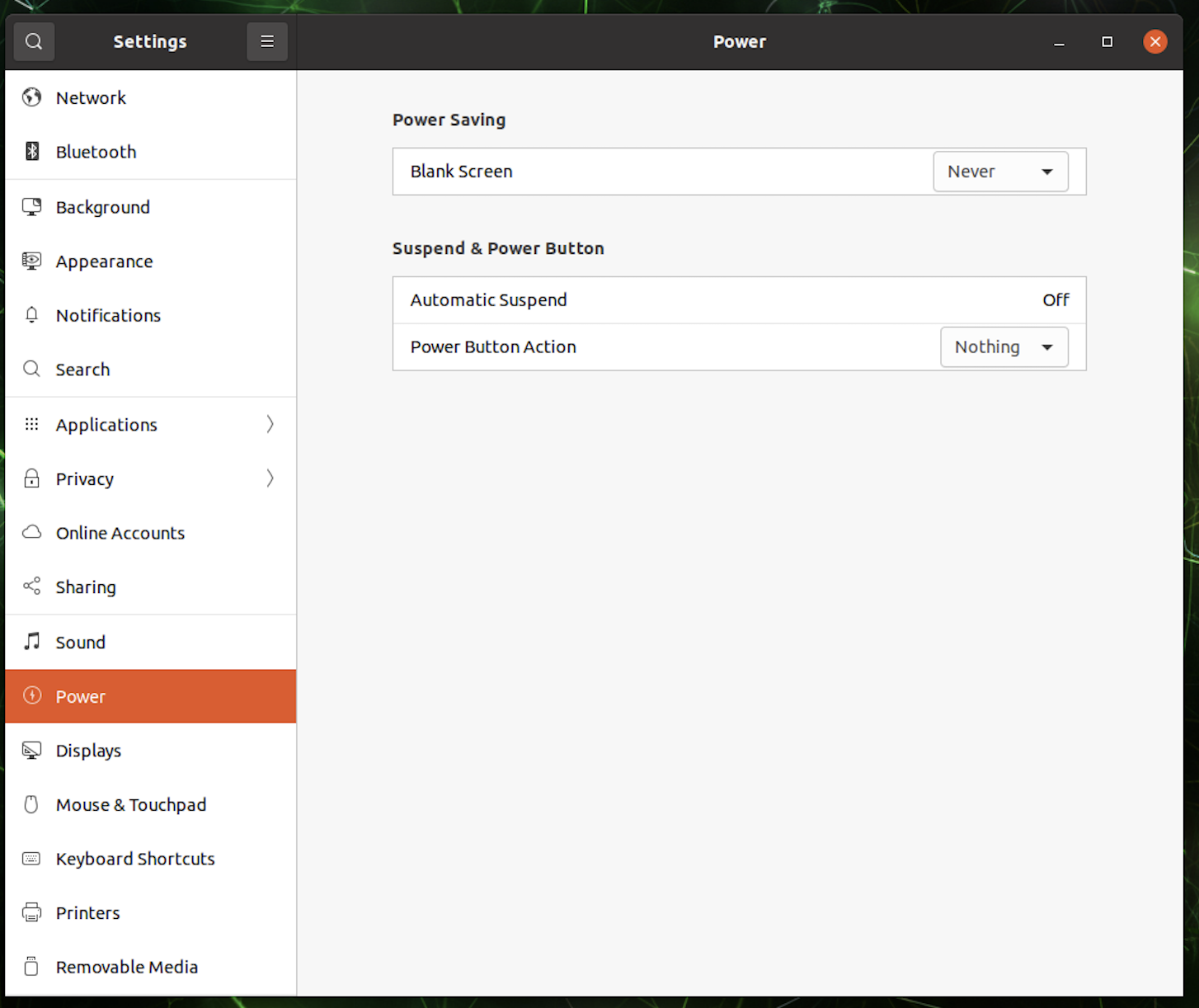Image resolution: width=1199 pixels, height=1008 pixels.
Task: Click the Sharing icon in sidebar
Action: coord(32,586)
